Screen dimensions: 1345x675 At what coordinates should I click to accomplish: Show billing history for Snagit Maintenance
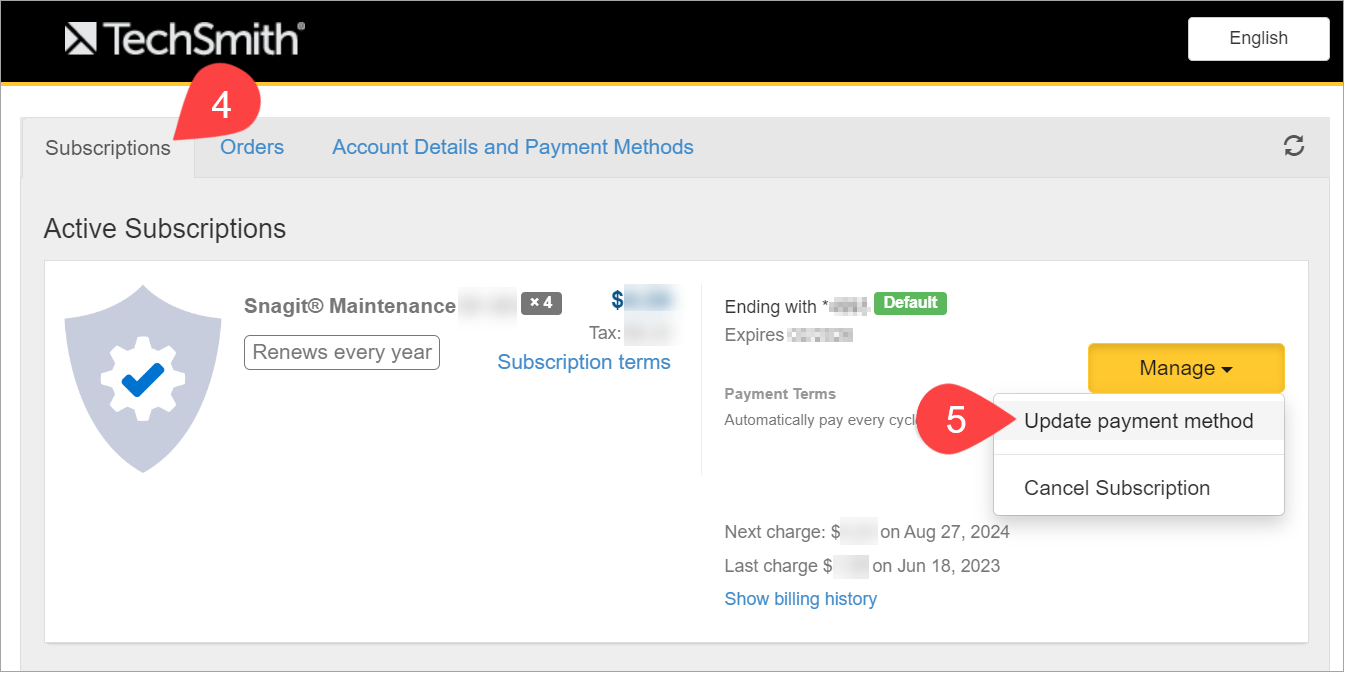point(800,598)
